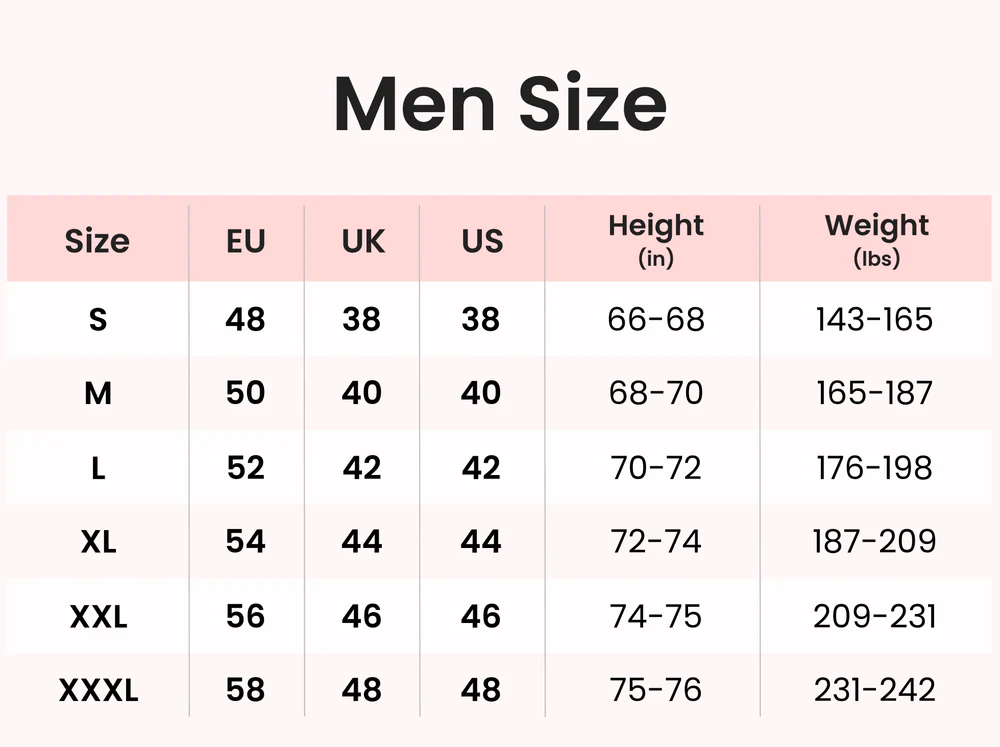The height and width of the screenshot is (747, 1000).
Task: Select the S size row label
Action: 97,320
